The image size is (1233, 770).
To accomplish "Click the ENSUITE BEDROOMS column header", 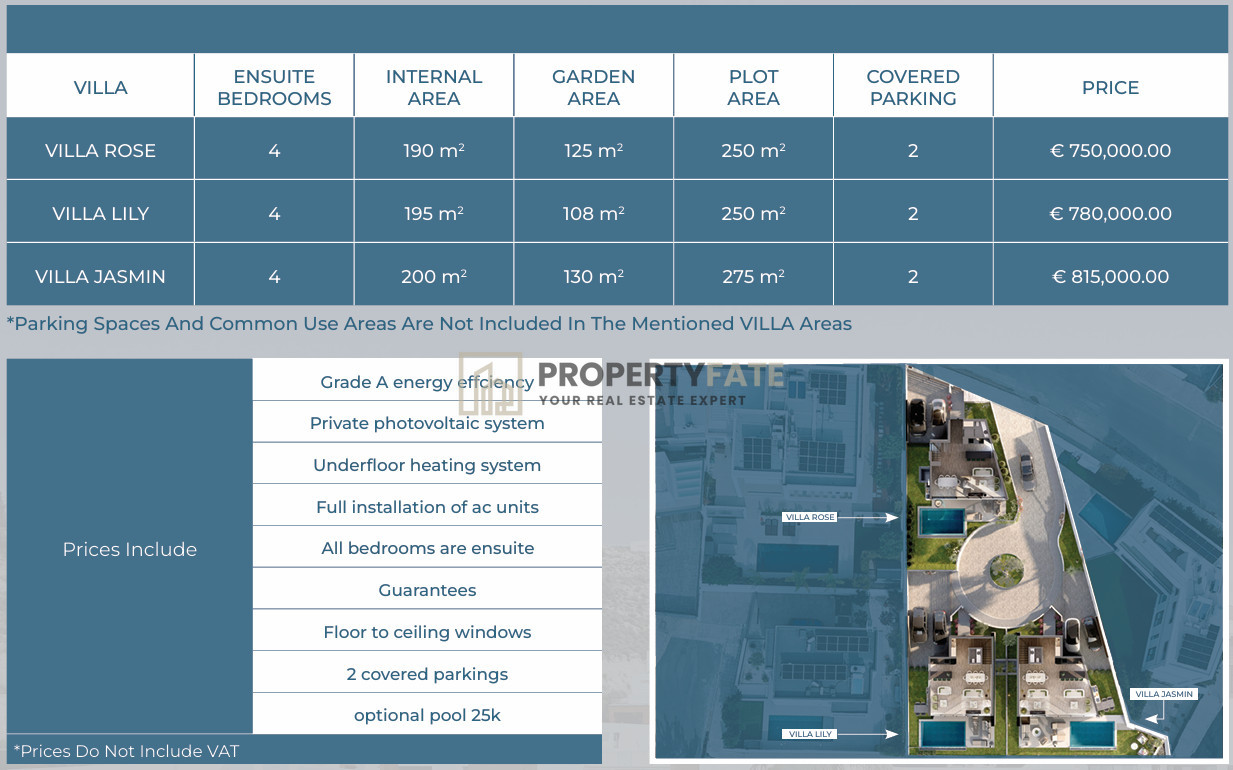I will point(274,87).
